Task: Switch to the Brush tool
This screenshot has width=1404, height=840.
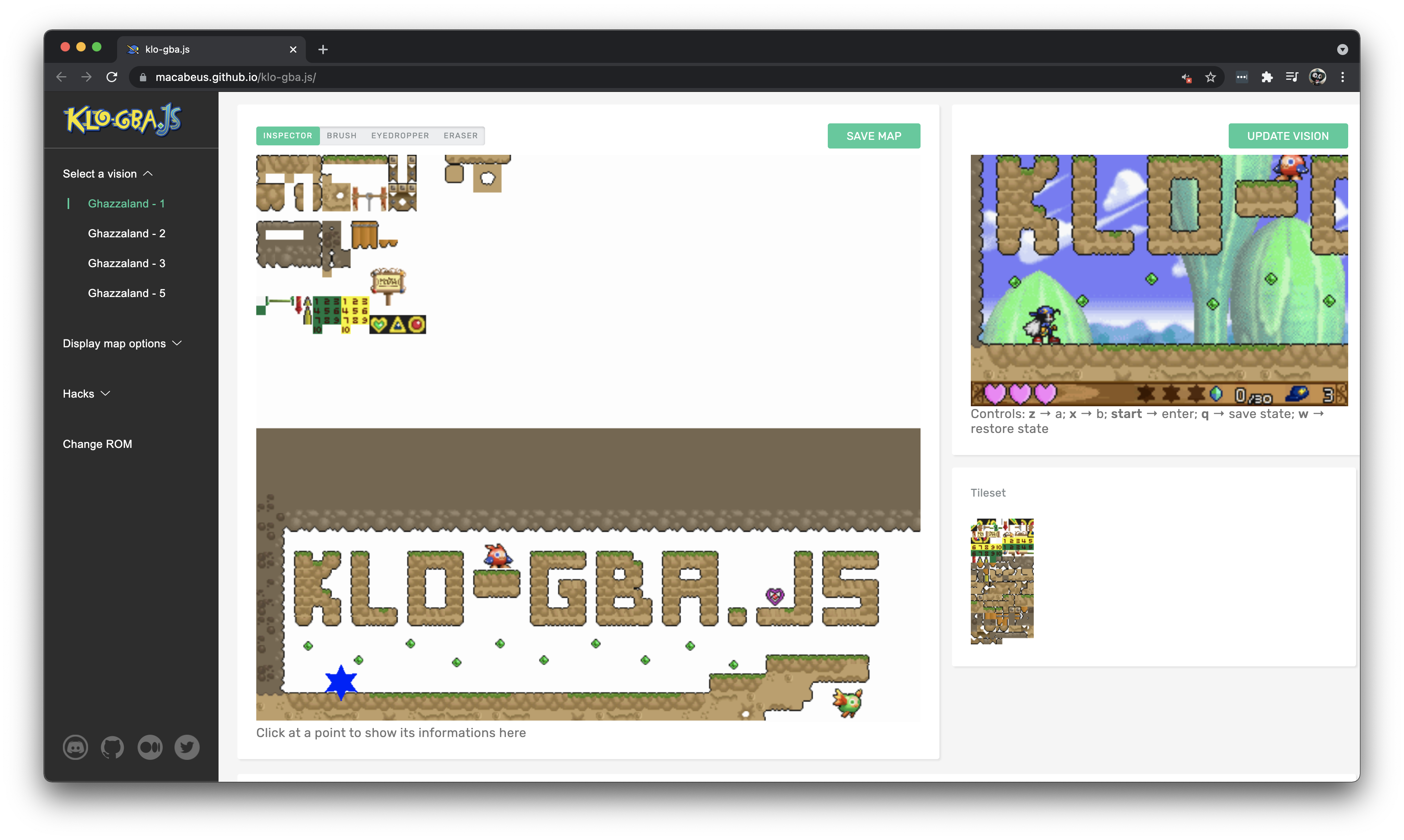Action: click(x=342, y=136)
